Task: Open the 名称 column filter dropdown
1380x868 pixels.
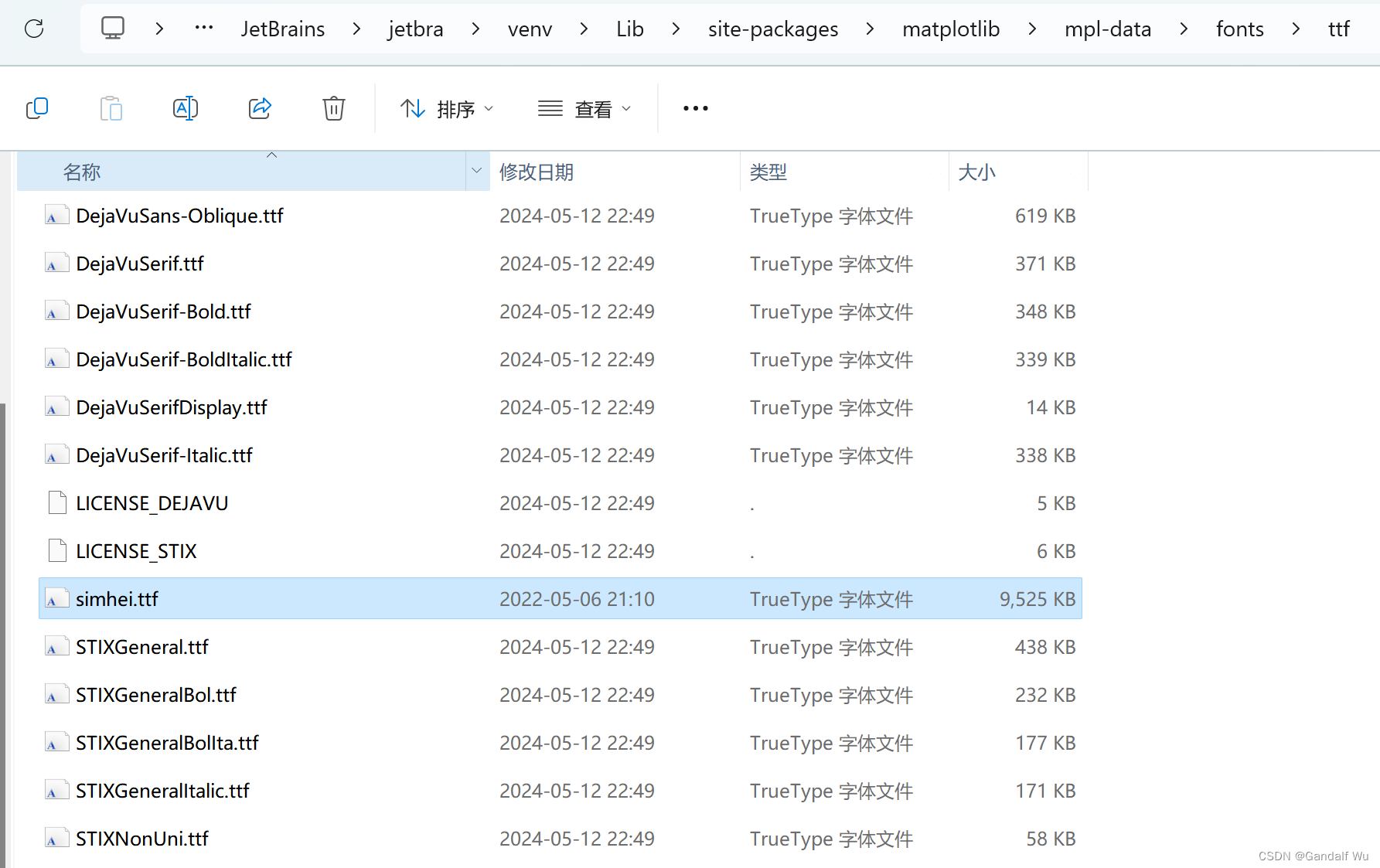Action: (x=476, y=171)
